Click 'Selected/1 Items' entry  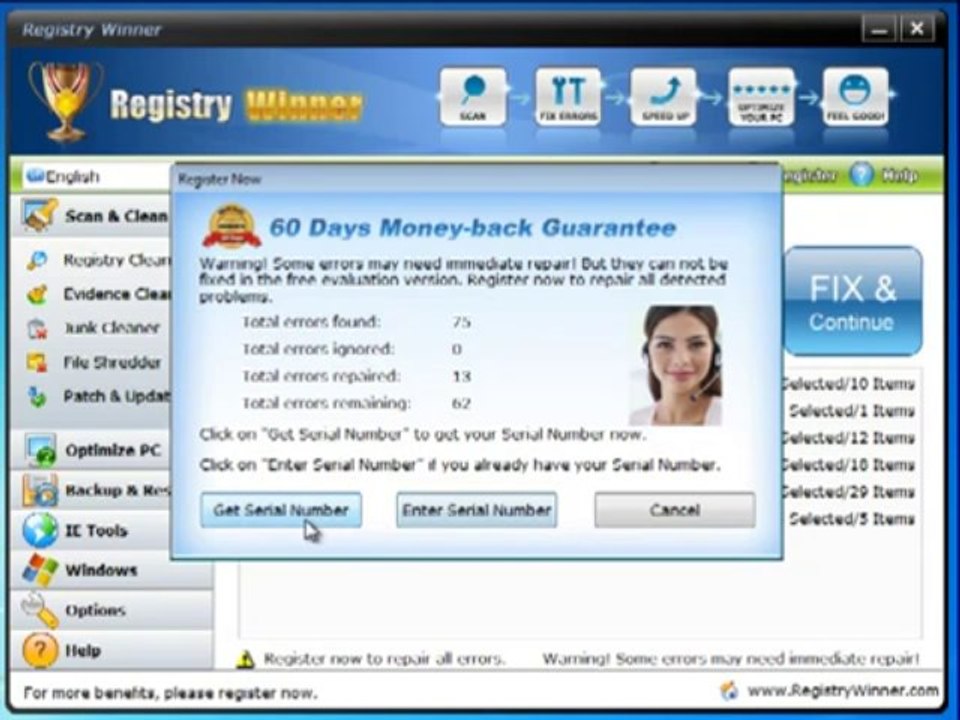852,411
